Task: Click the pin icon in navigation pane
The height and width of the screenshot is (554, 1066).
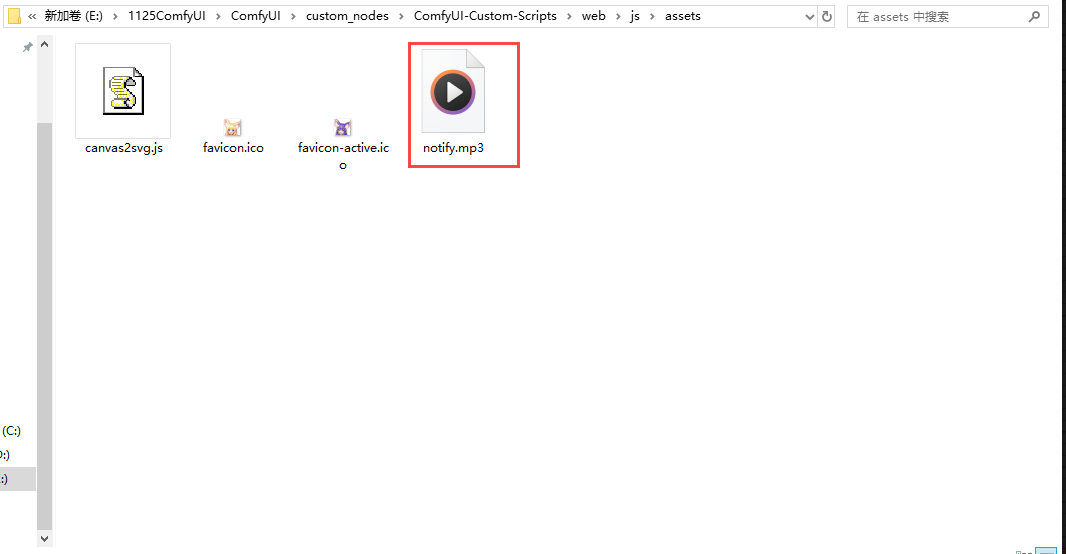Action: pos(28,48)
